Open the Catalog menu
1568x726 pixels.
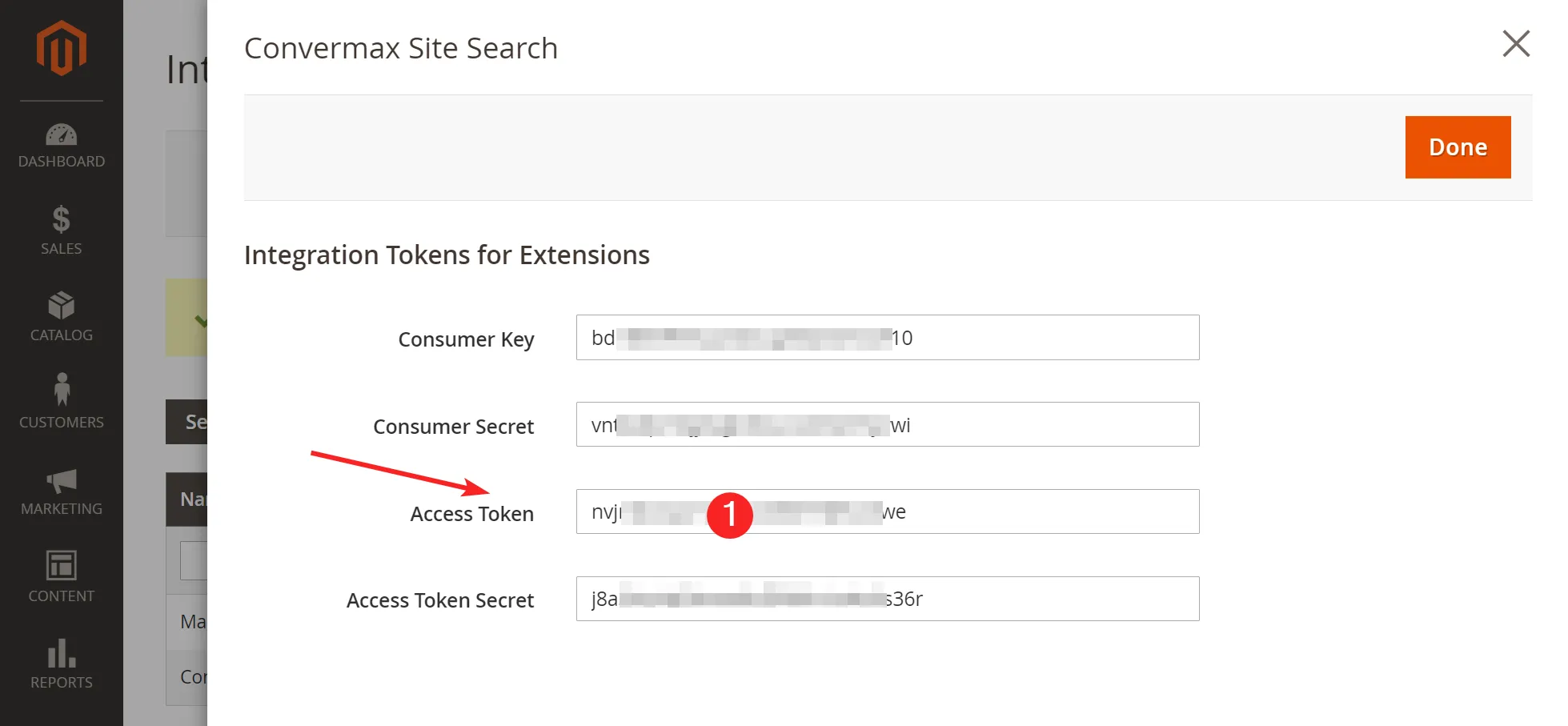pos(61,318)
